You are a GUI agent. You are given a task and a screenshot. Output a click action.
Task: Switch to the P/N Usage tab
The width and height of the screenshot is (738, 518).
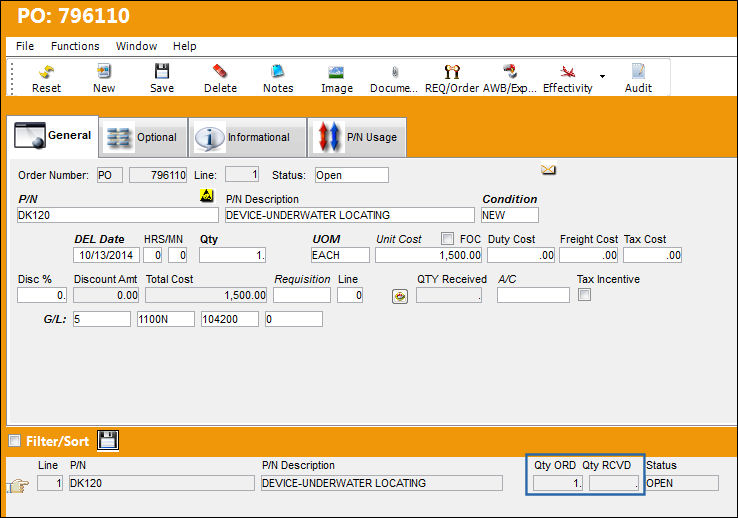pos(357,137)
